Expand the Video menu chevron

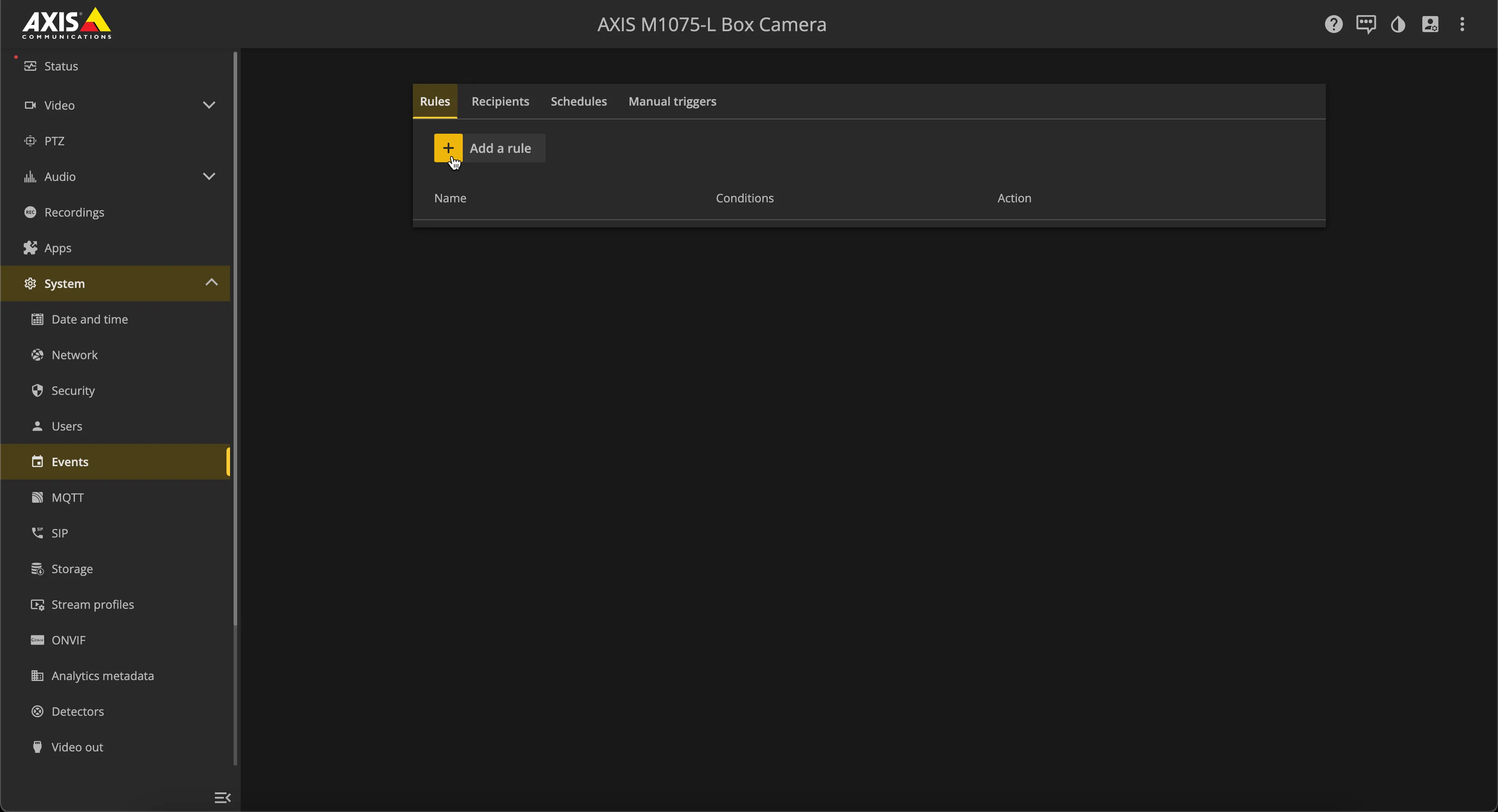209,105
